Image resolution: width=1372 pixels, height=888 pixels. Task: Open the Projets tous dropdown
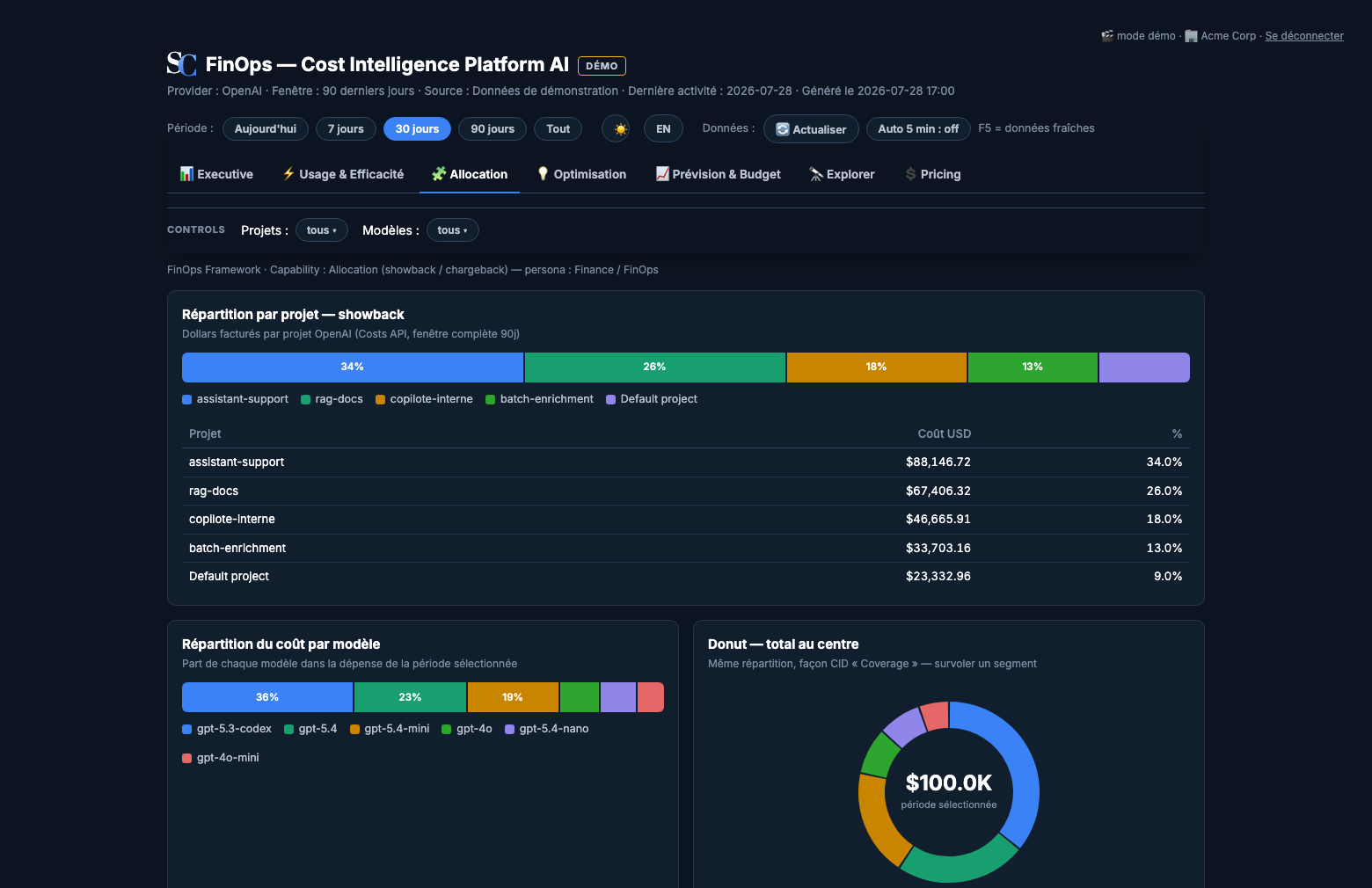322,230
